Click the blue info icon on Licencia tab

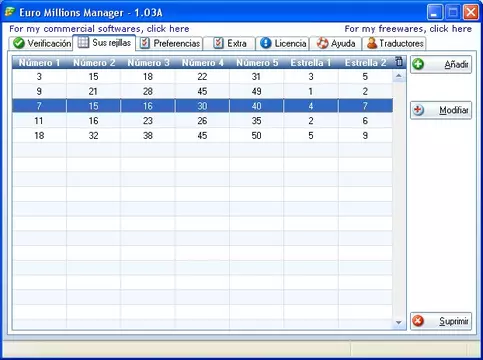click(266, 43)
